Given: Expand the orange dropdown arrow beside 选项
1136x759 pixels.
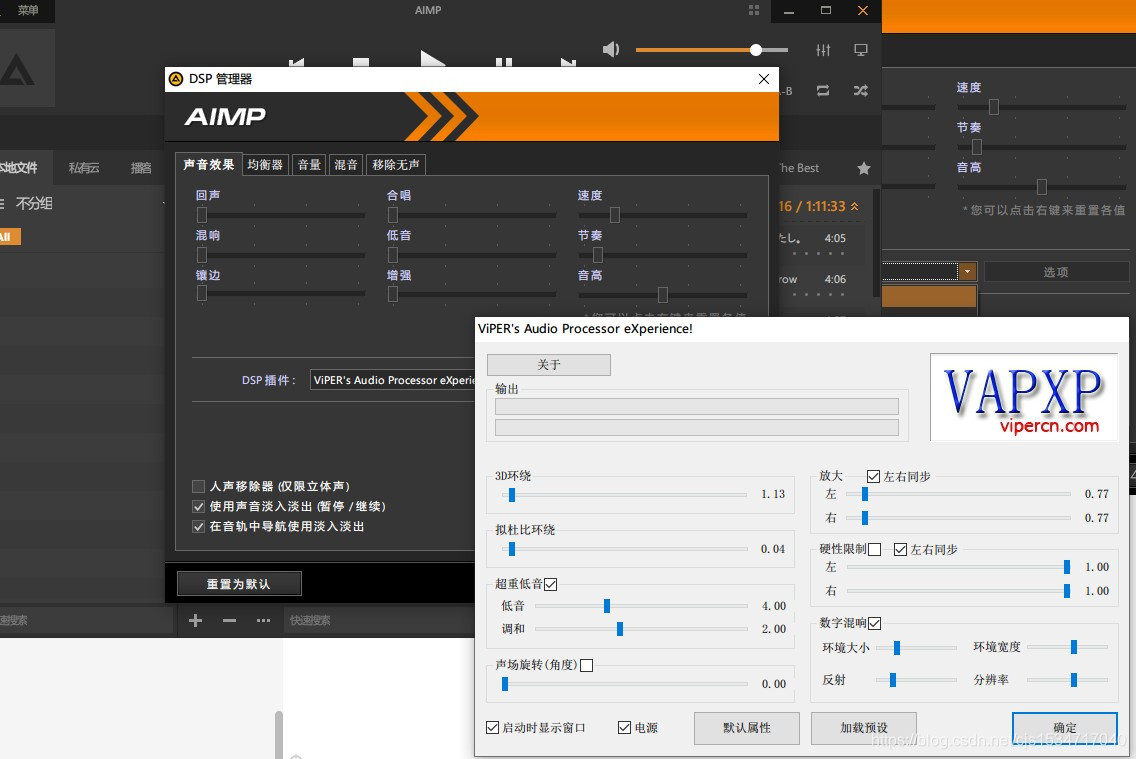Looking at the screenshot, I should tap(967, 272).
